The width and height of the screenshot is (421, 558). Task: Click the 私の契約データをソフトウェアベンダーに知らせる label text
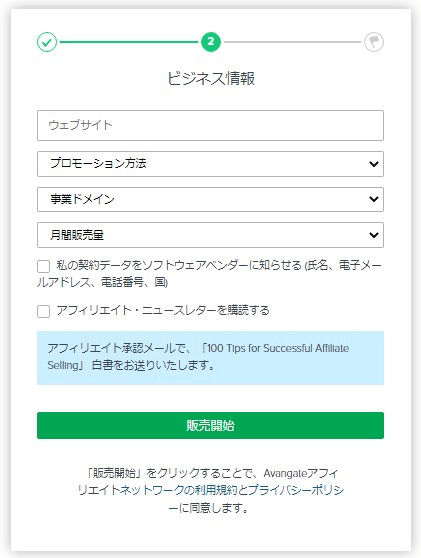click(179, 265)
